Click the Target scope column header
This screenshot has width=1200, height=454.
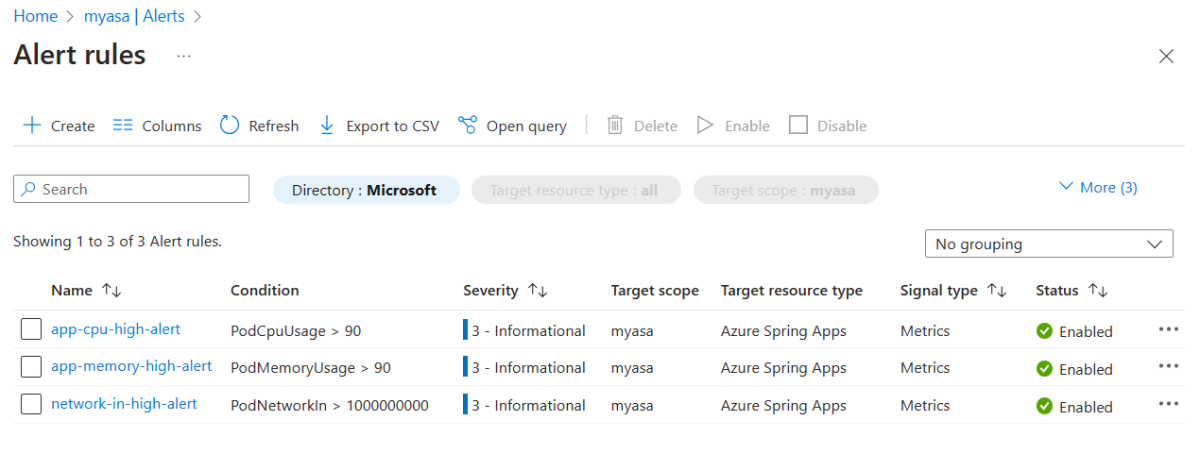point(655,290)
